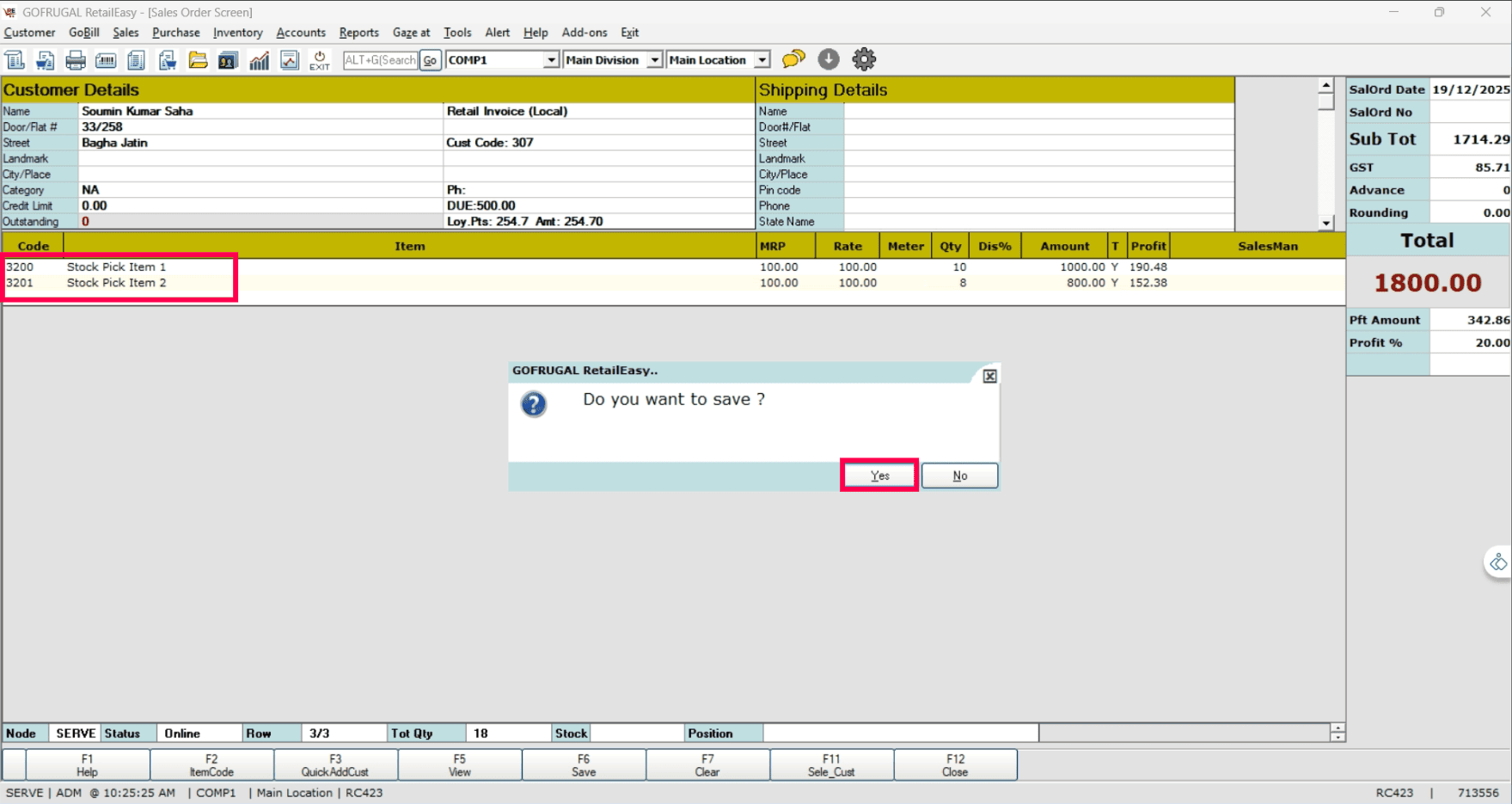The image size is (1512, 804).
Task: Open the Customer menu
Action: pyautogui.click(x=29, y=33)
